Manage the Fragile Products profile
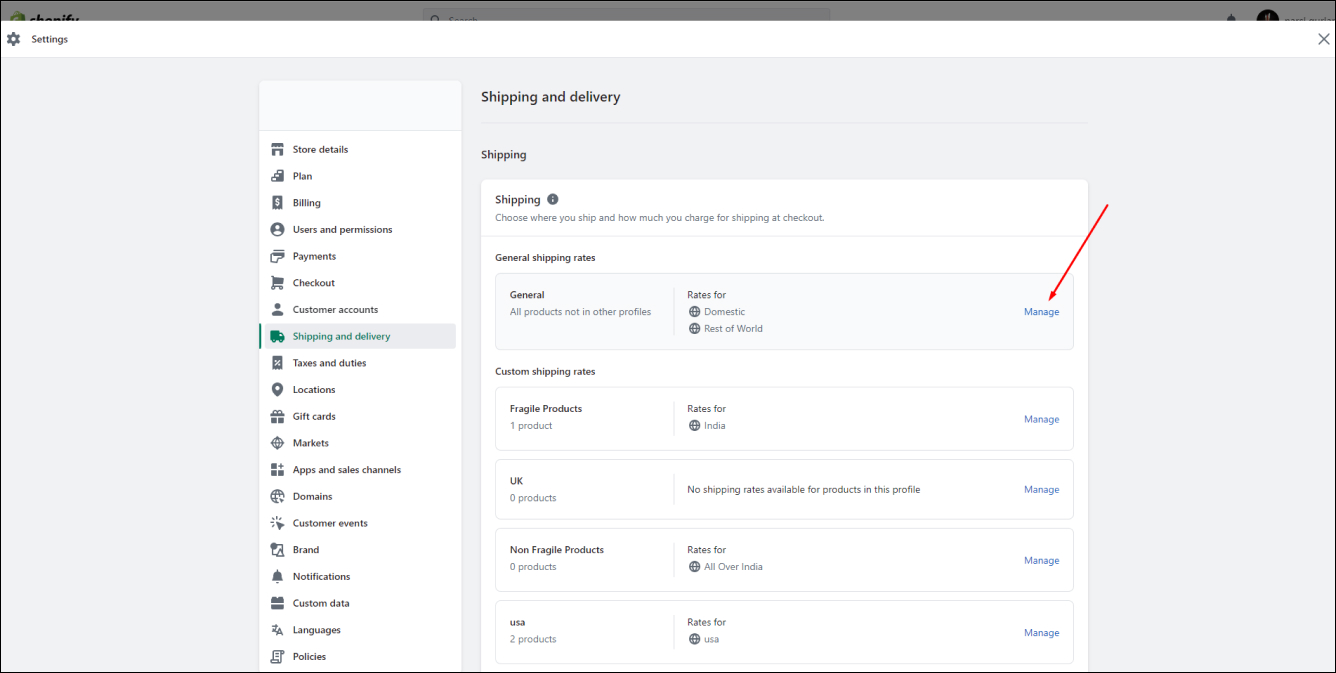 (x=1041, y=420)
